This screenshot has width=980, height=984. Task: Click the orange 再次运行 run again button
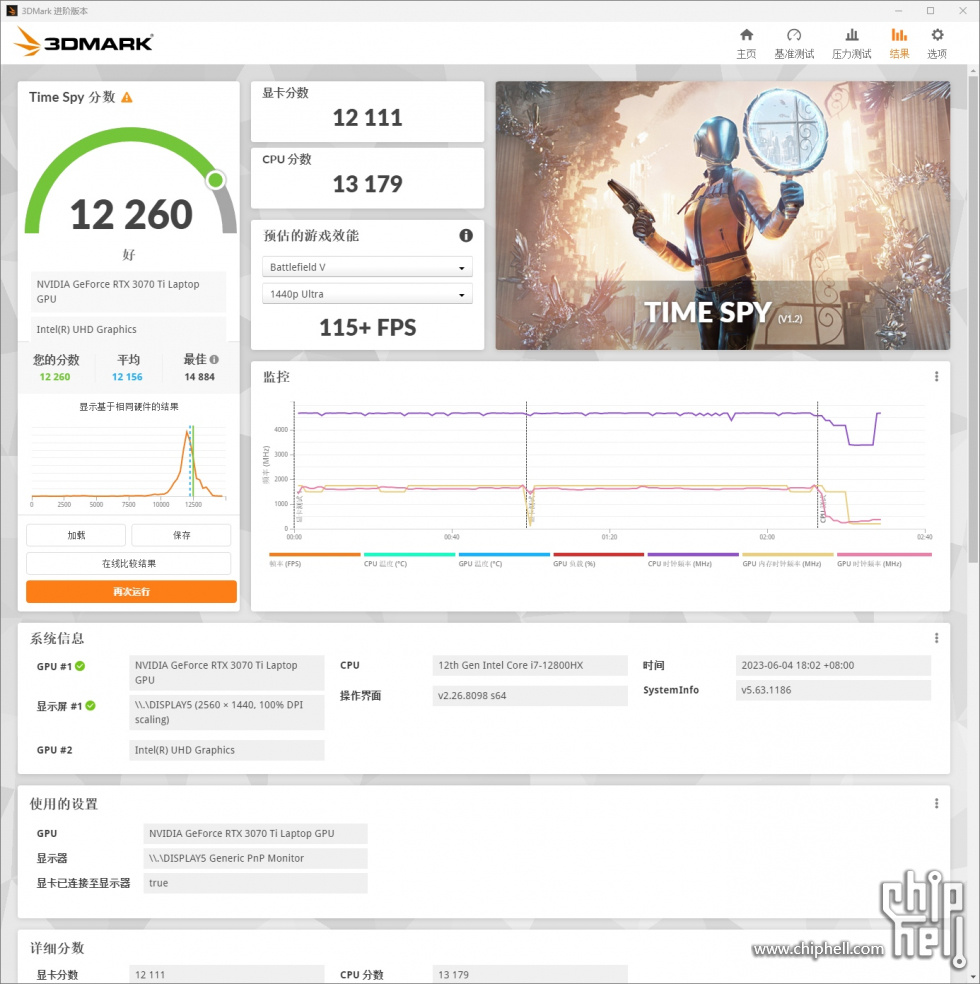pos(131,592)
